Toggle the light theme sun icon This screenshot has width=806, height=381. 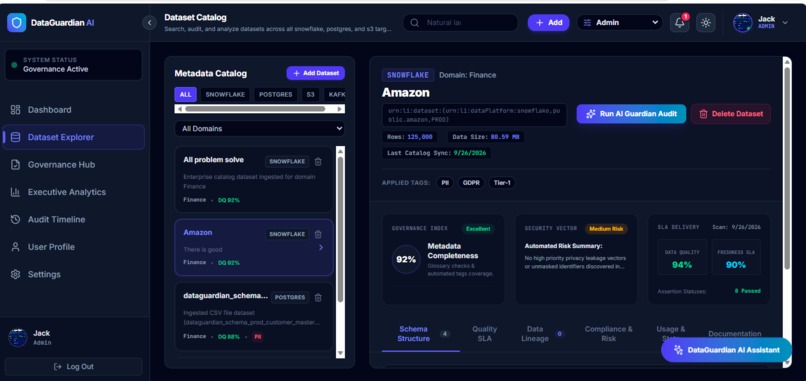[x=706, y=23]
